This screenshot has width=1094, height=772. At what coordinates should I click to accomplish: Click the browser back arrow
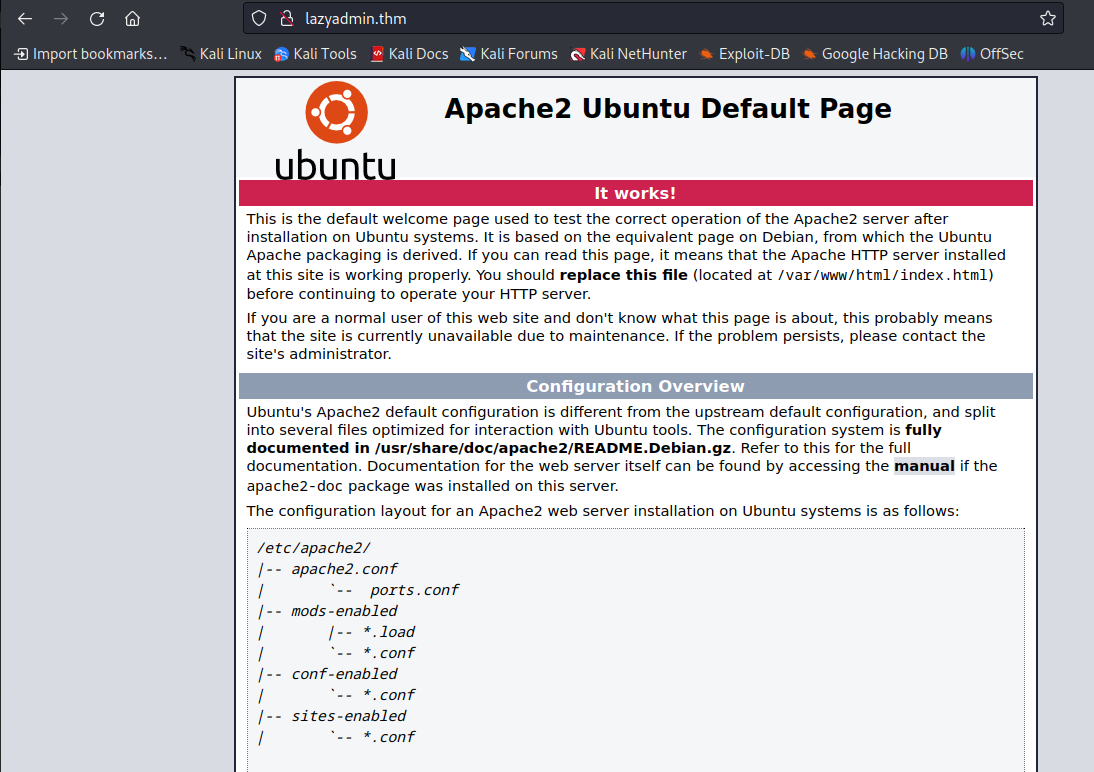click(25, 19)
